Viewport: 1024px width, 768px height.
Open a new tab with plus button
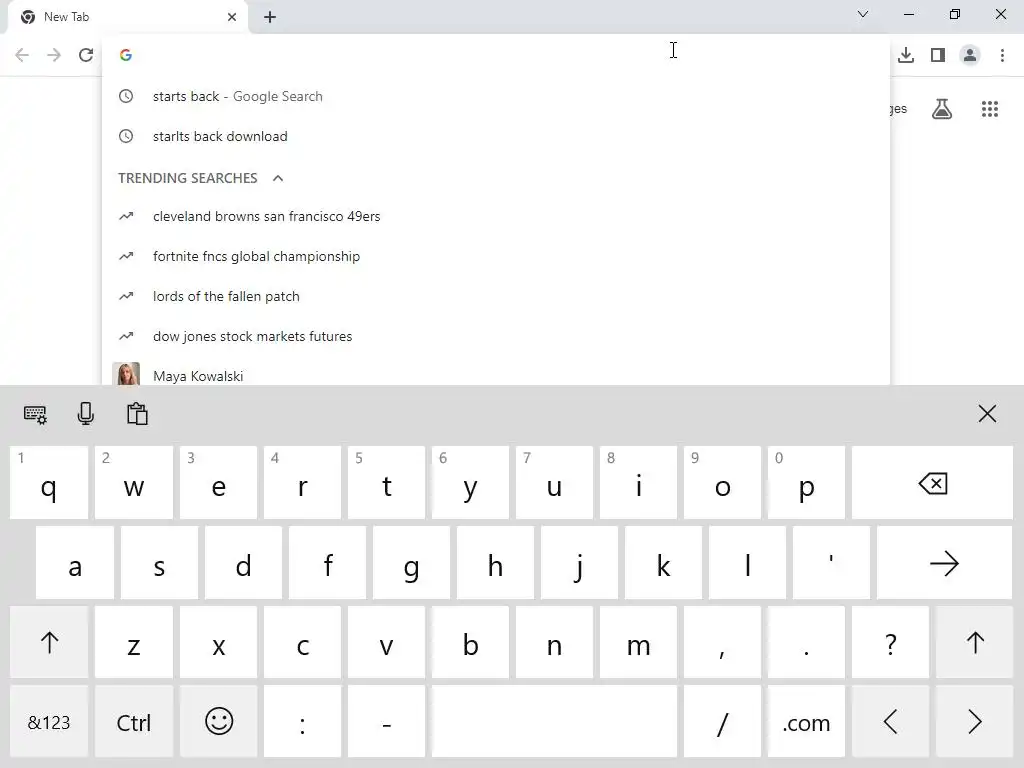270,17
